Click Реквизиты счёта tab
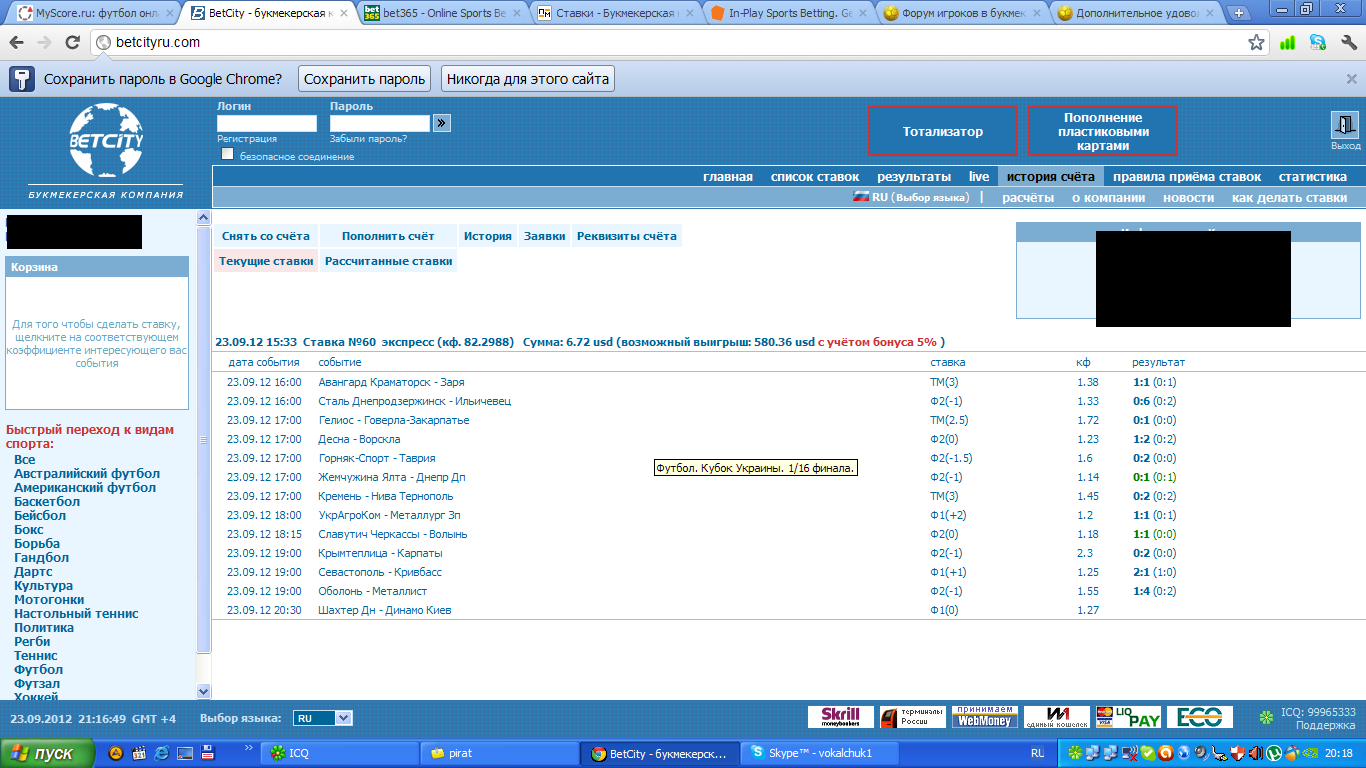Viewport: 1366px width, 768px height. (627, 236)
